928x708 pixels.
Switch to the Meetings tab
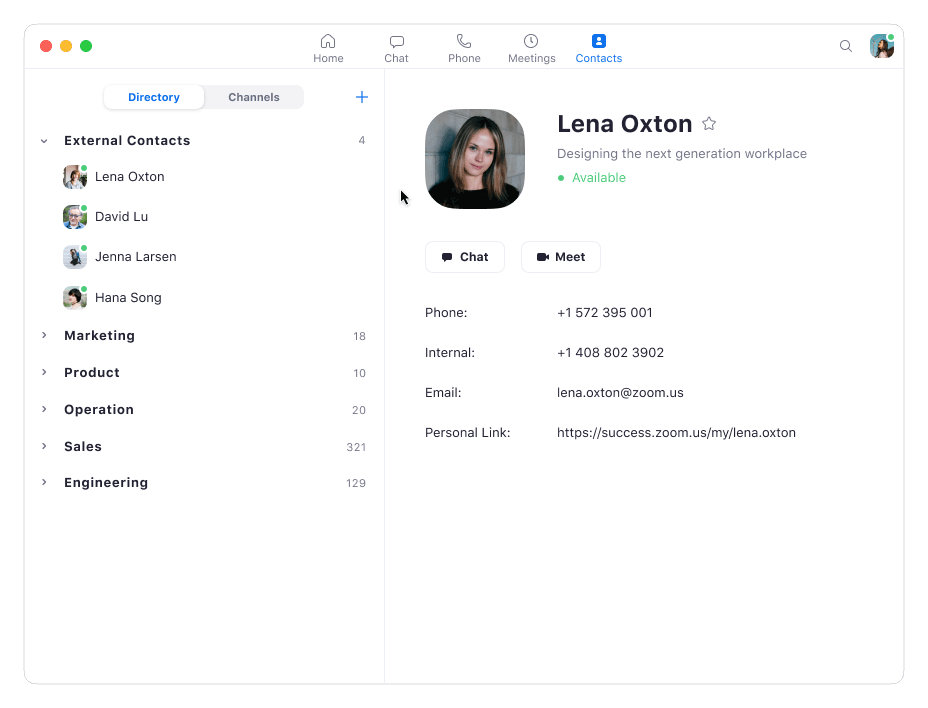(531, 49)
